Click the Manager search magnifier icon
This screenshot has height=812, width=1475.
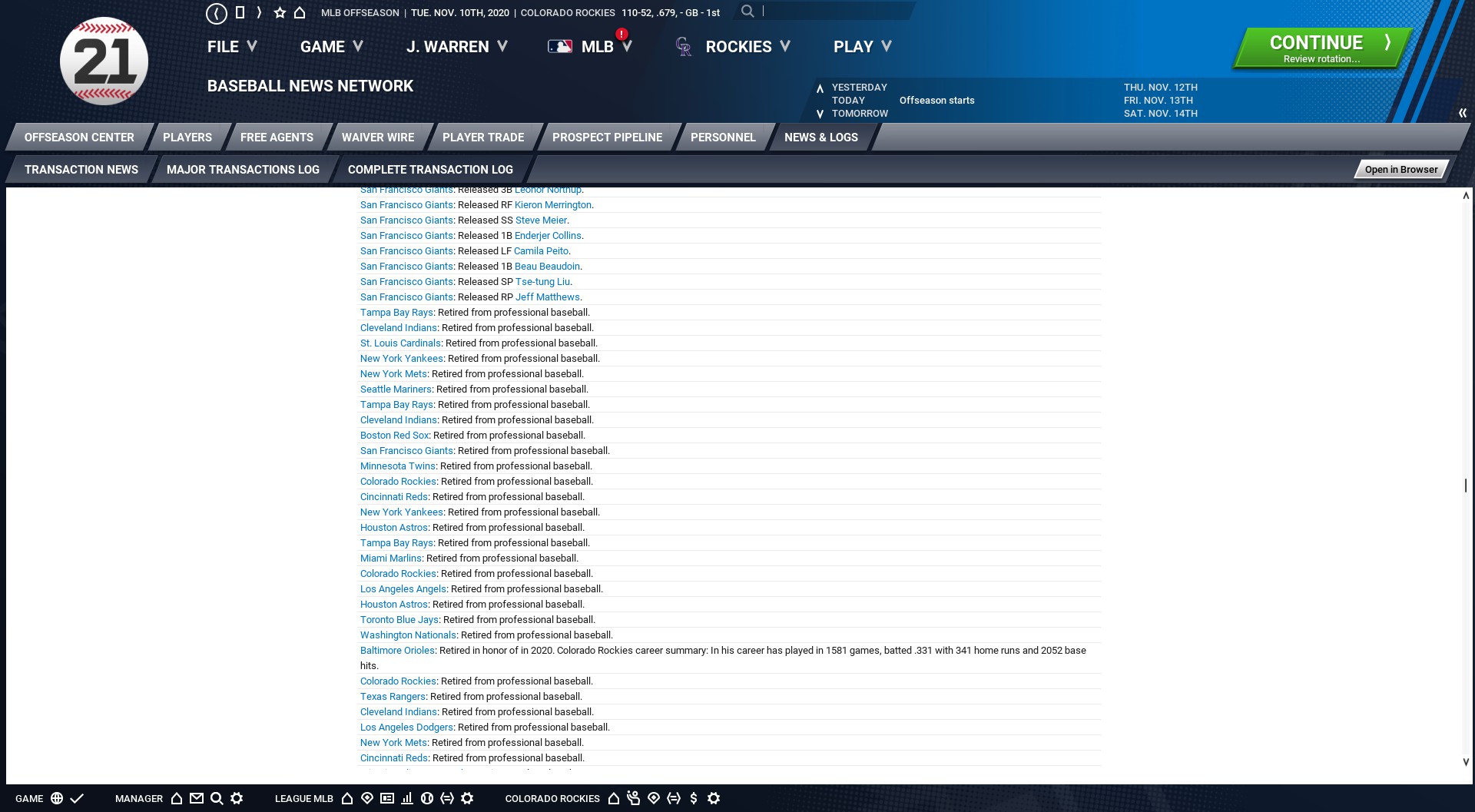click(217, 798)
